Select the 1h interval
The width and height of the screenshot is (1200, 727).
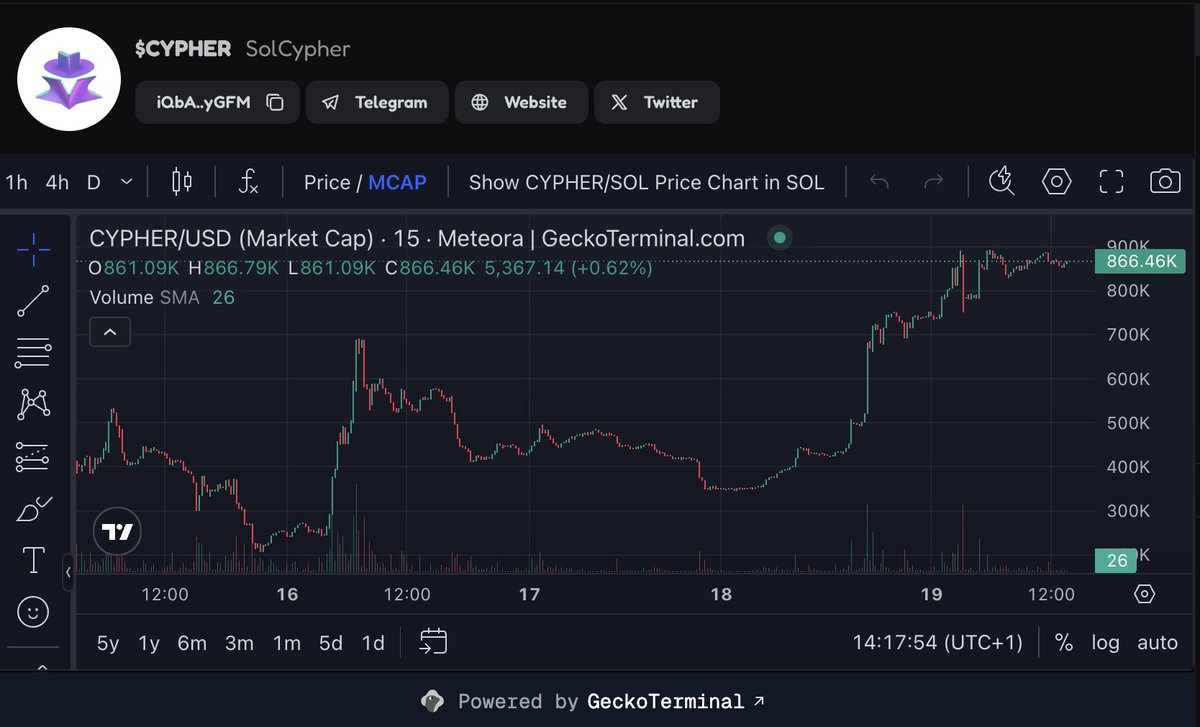(x=17, y=182)
